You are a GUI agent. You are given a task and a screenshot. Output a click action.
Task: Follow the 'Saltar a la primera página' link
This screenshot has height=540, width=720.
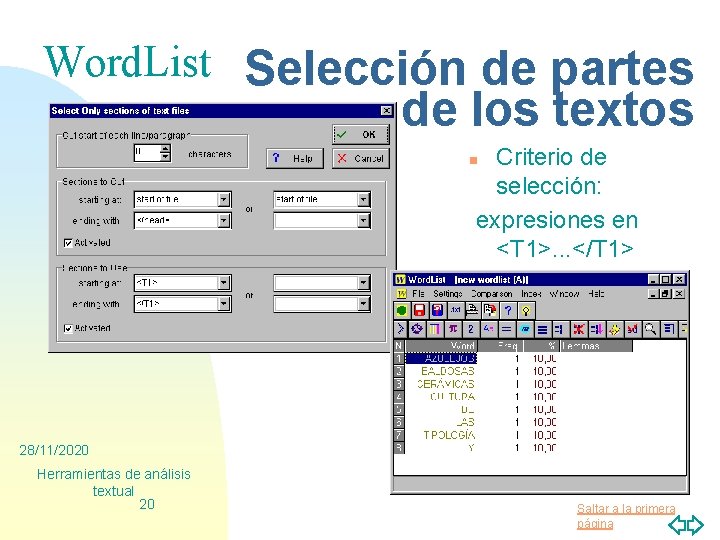point(626,516)
